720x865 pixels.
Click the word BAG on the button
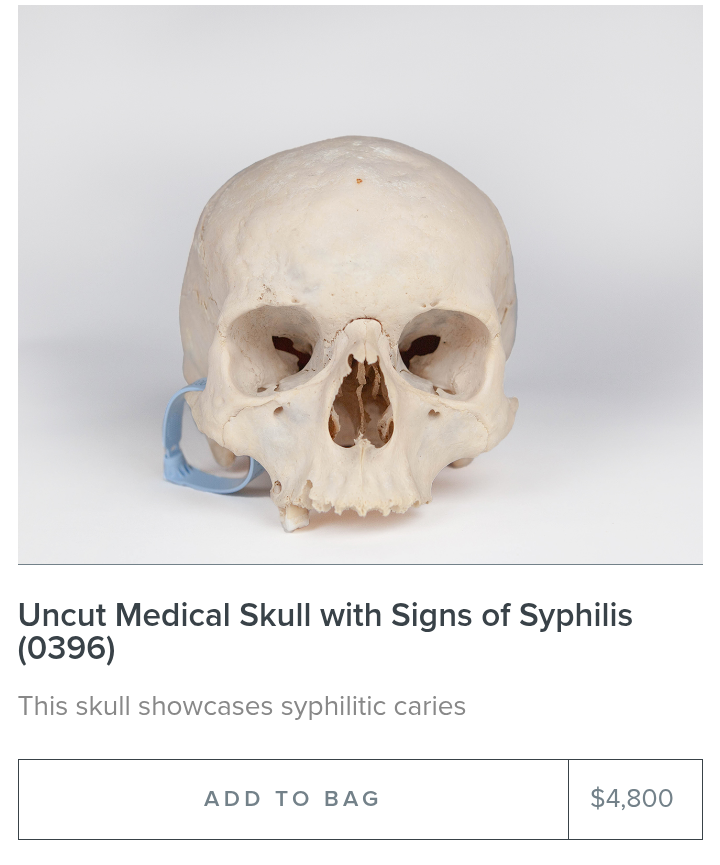(x=352, y=799)
